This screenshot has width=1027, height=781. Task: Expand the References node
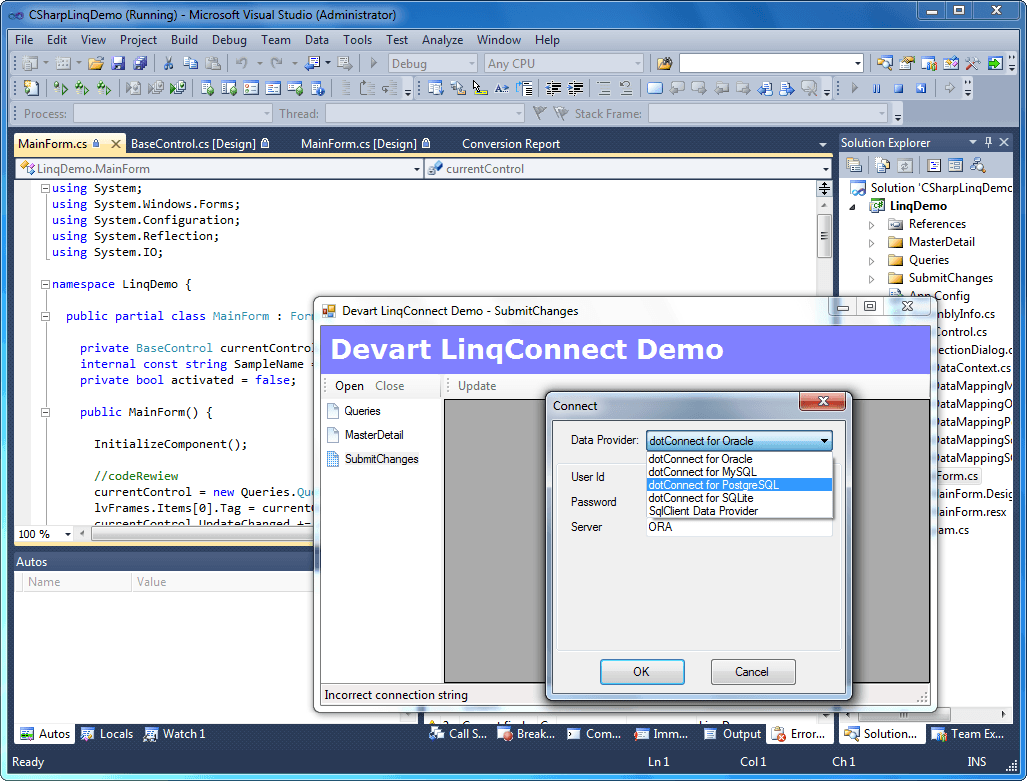(x=871, y=225)
